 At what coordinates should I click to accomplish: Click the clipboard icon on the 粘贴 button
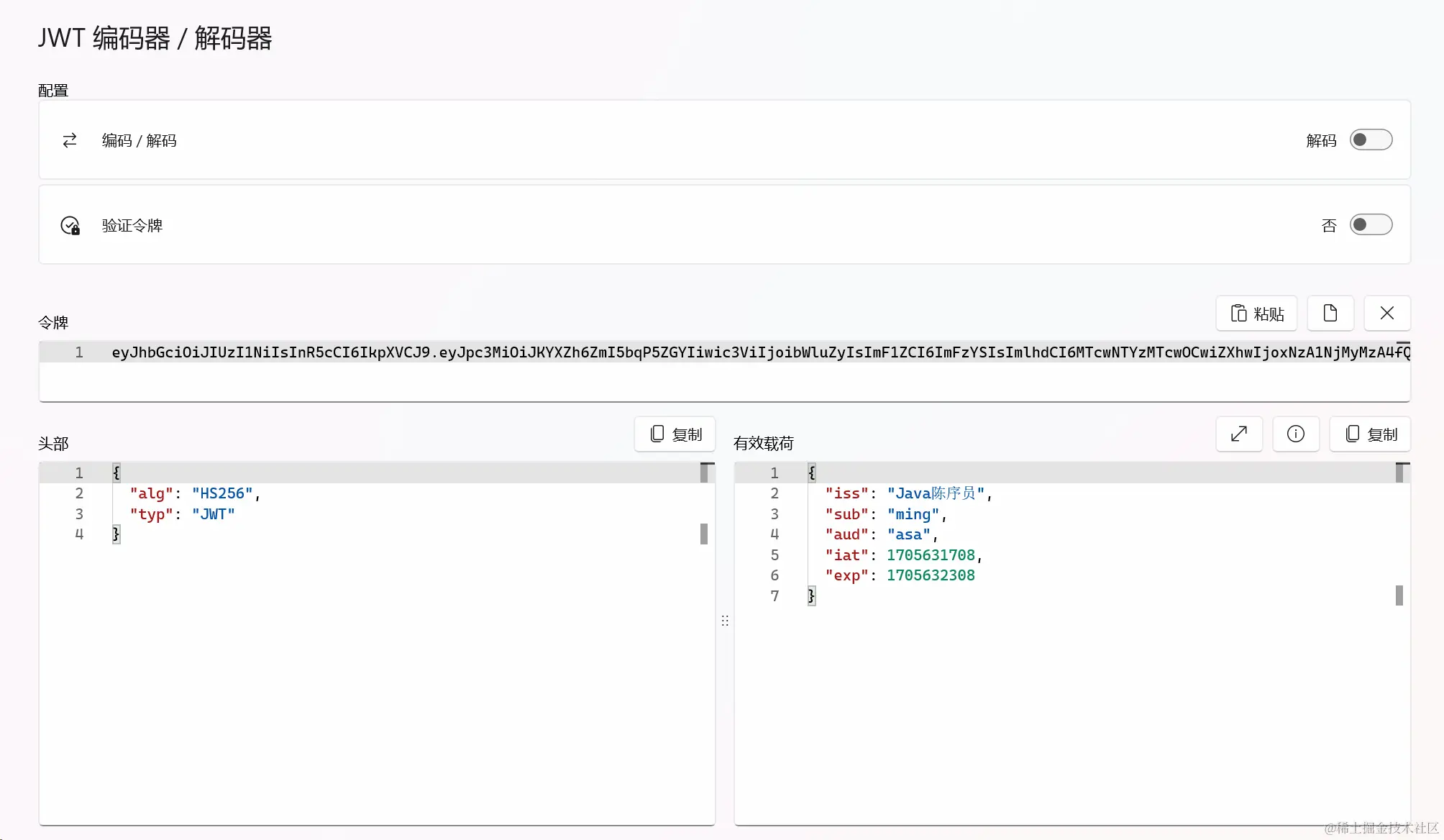pyautogui.click(x=1238, y=314)
